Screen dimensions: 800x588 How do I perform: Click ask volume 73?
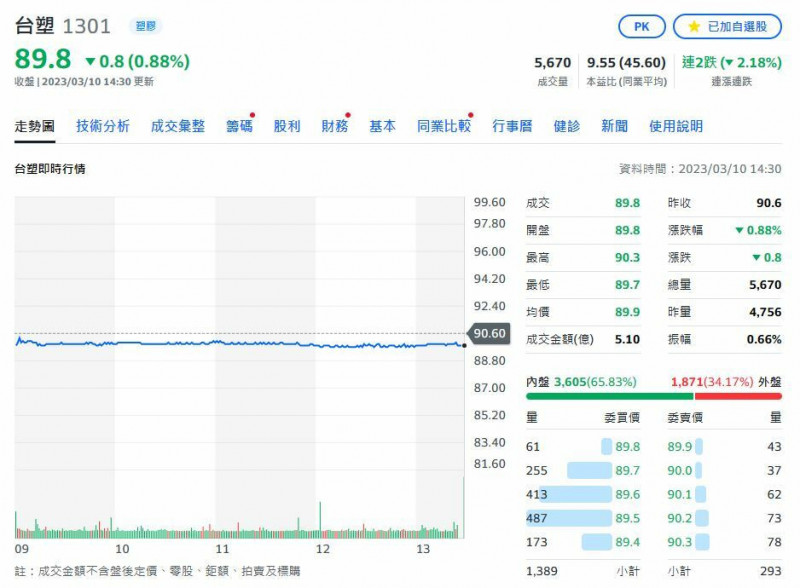tap(774, 518)
